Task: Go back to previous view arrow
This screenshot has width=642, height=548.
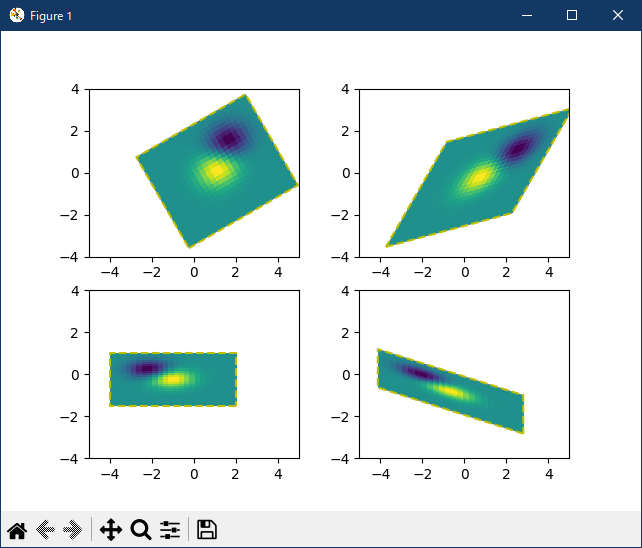Action: point(45,530)
